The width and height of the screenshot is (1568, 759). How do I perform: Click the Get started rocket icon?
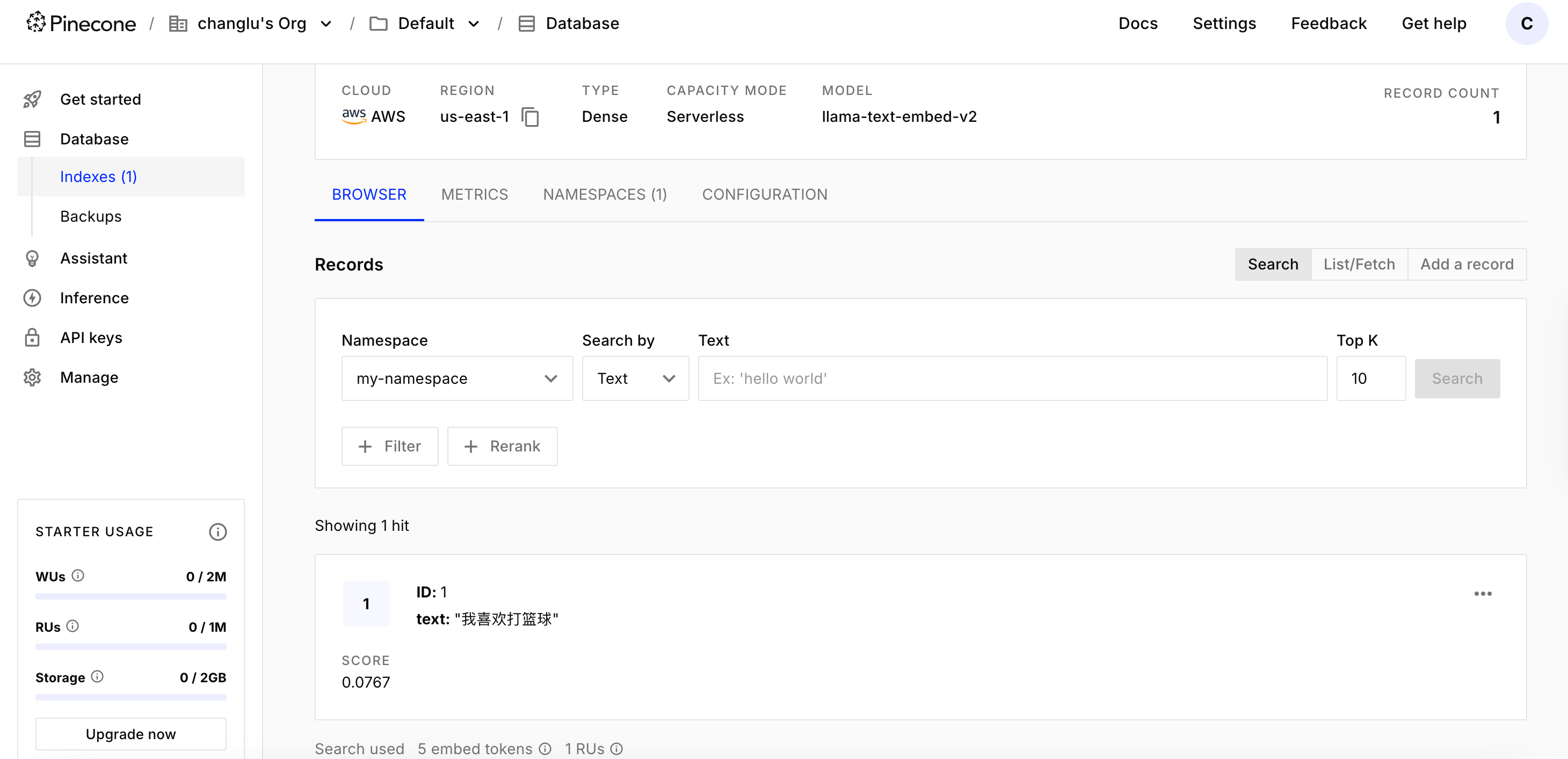(x=32, y=99)
